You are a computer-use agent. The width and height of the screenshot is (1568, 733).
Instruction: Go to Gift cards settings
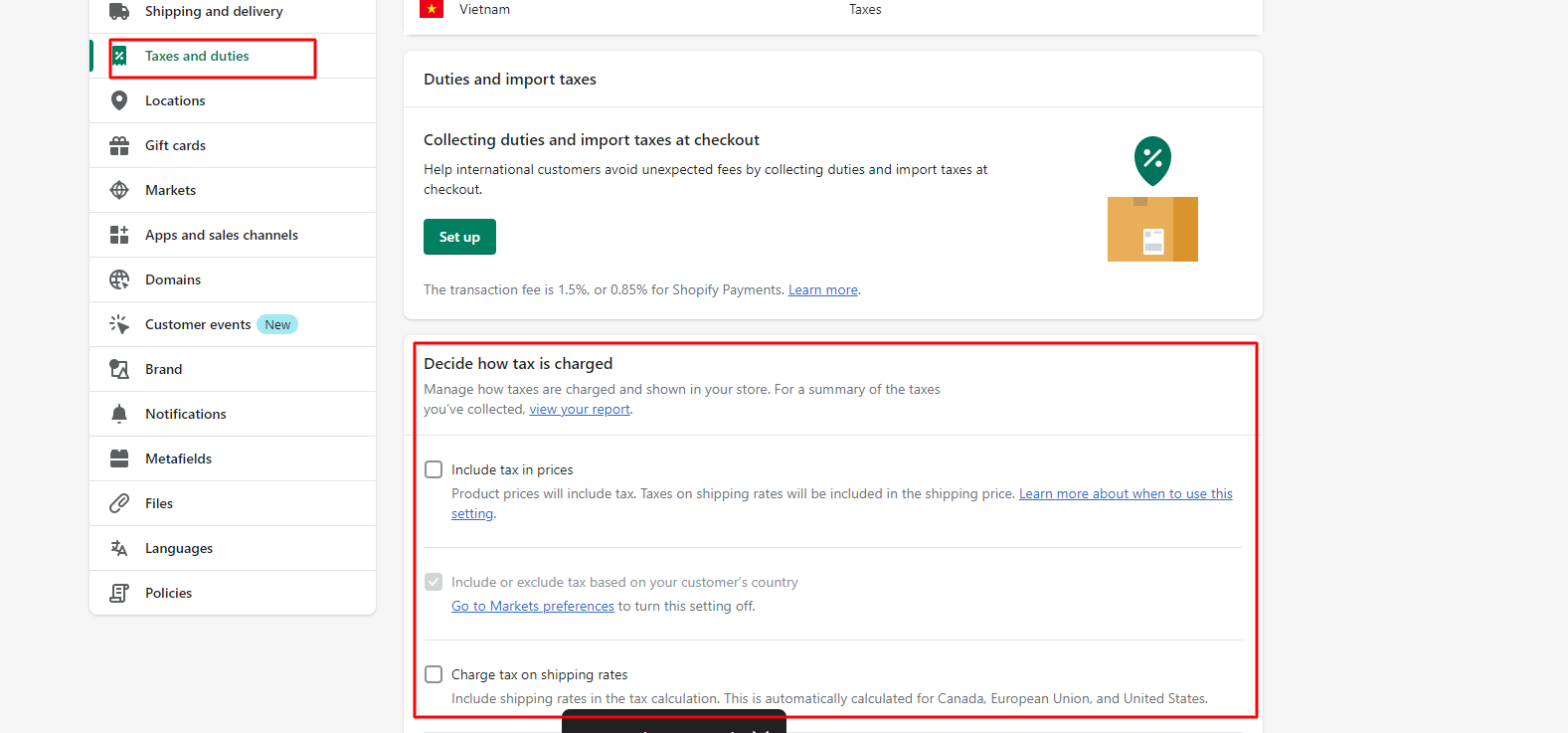233,145
